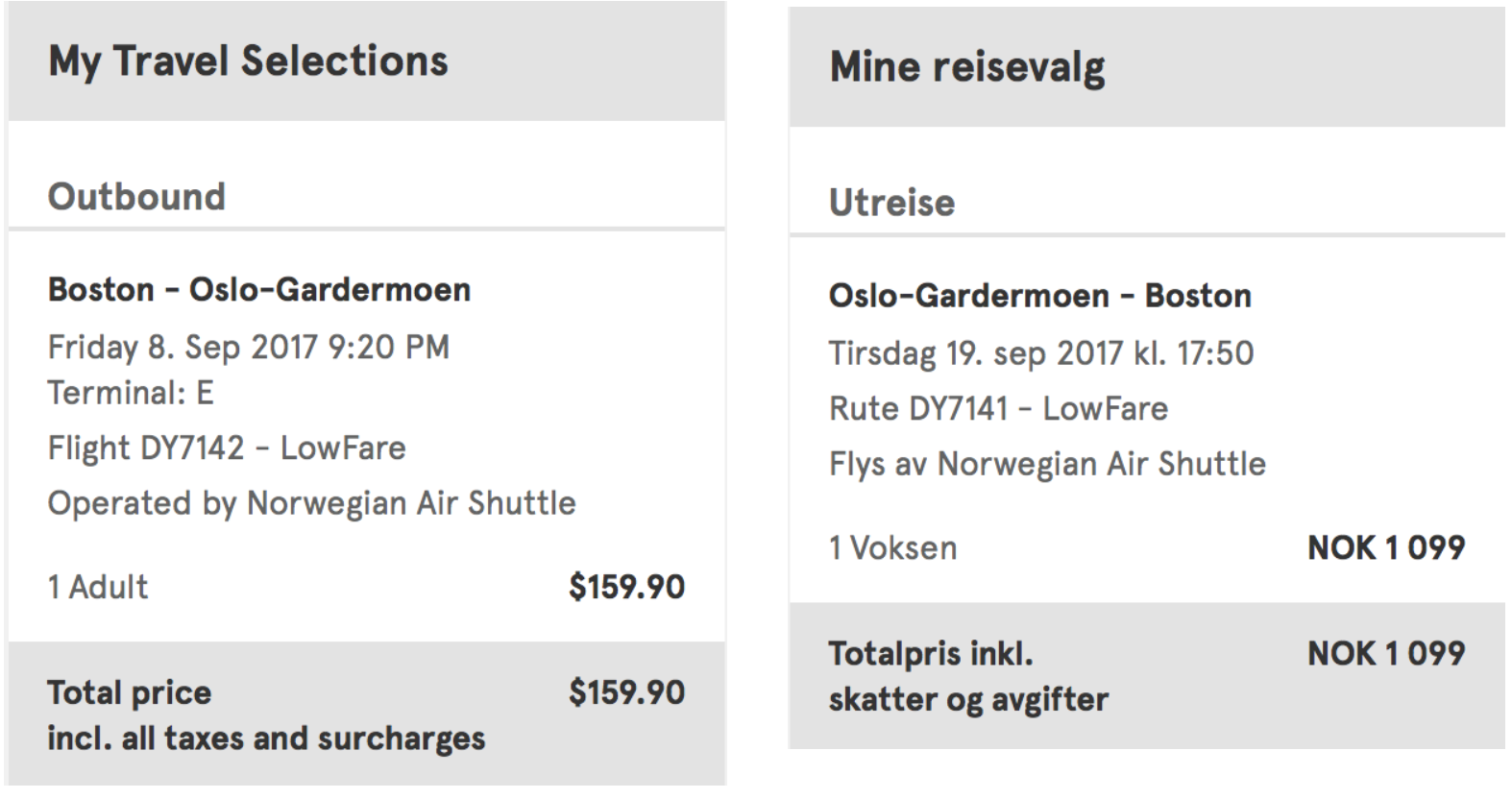This screenshot has height=799, width=1512.
Task: Select the 1 Adult passenger line
Action: click(x=98, y=587)
